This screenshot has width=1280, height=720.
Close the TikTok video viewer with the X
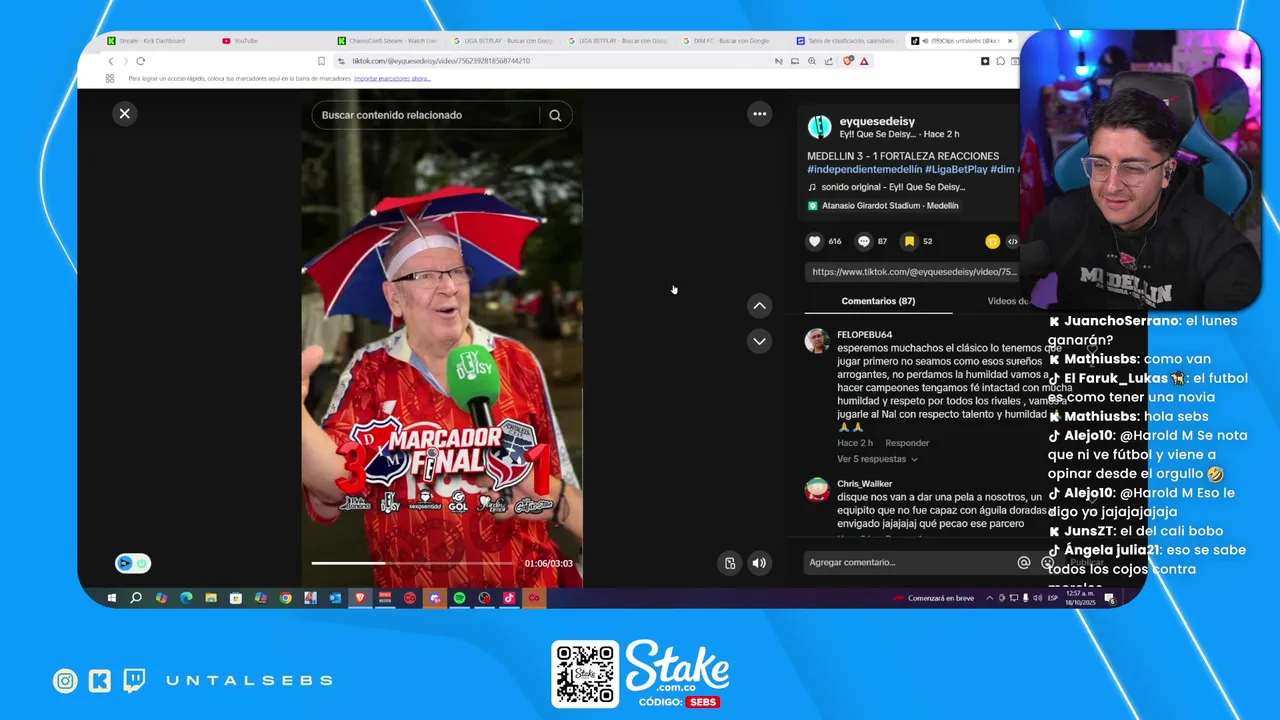pyautogui.click(x=125, y=114)
